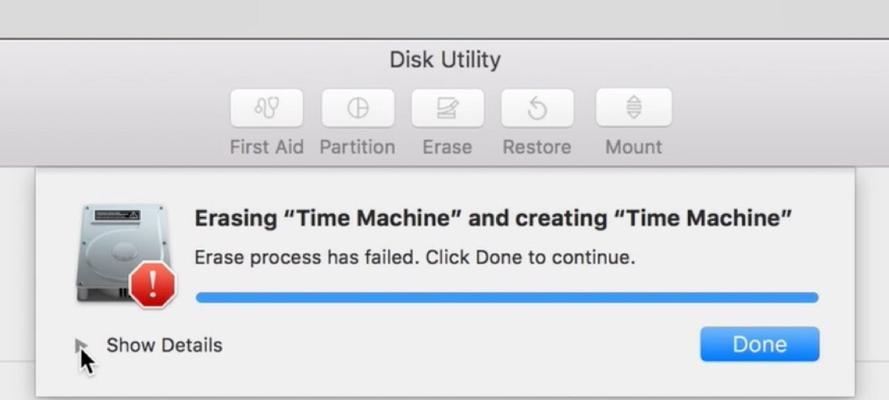Click the Restore text label

click(537, 147)
